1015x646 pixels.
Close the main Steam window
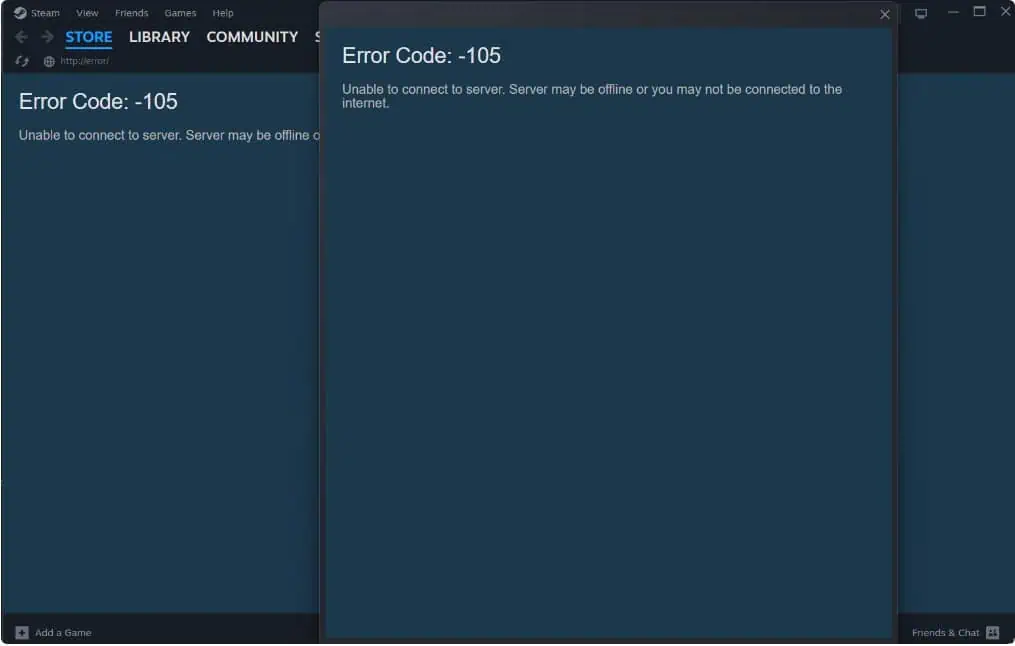[1005, 12]
